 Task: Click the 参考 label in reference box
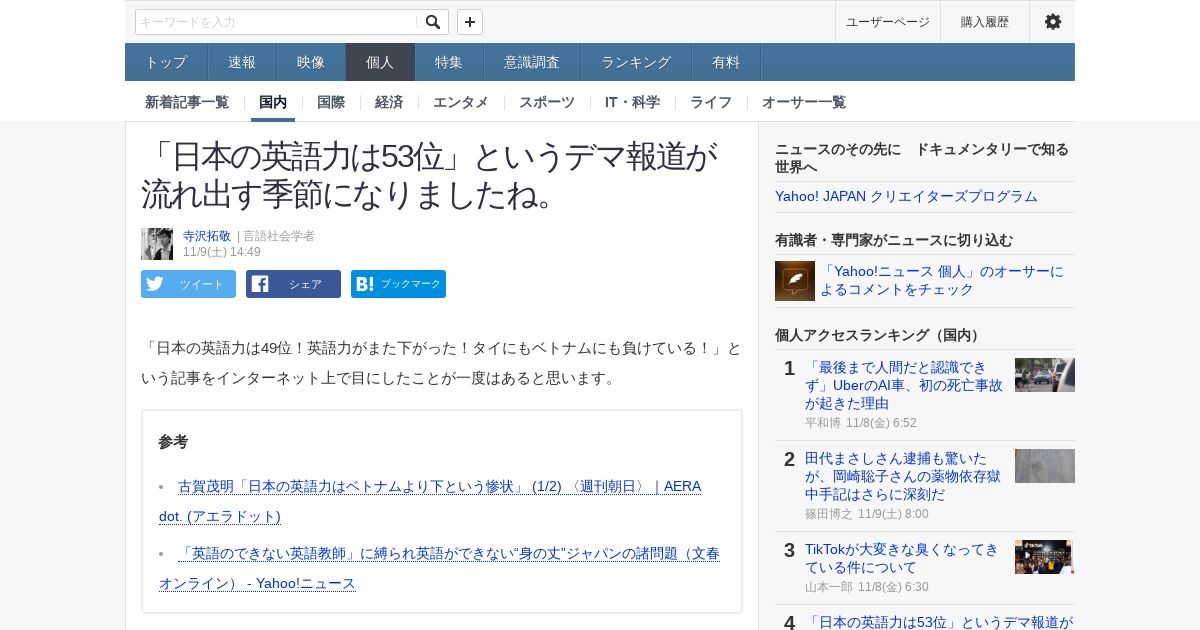(x=173, y=441)
